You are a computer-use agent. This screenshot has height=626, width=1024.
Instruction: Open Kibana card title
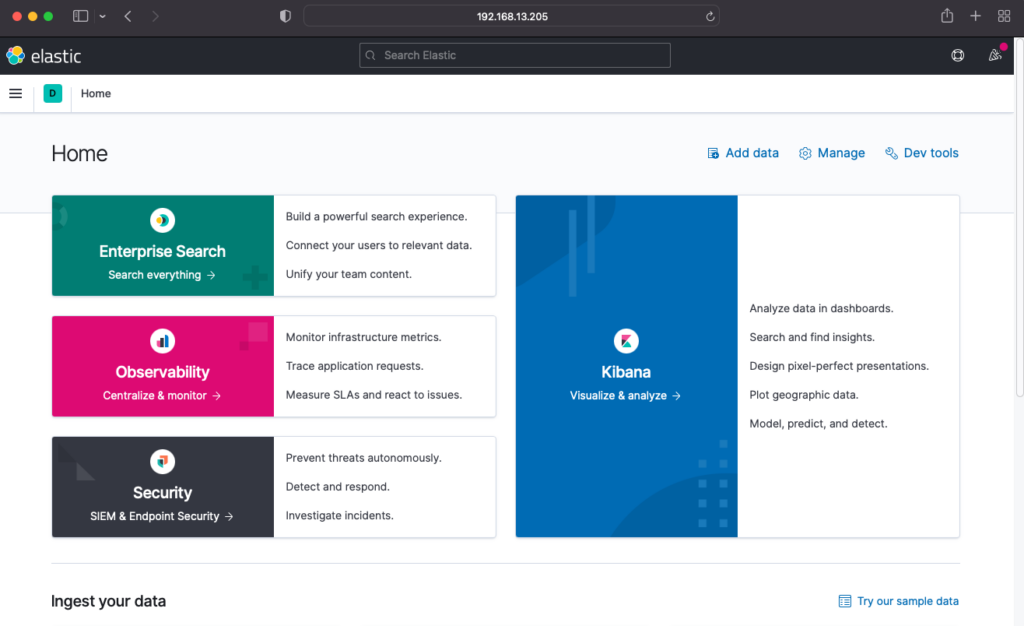626,372
